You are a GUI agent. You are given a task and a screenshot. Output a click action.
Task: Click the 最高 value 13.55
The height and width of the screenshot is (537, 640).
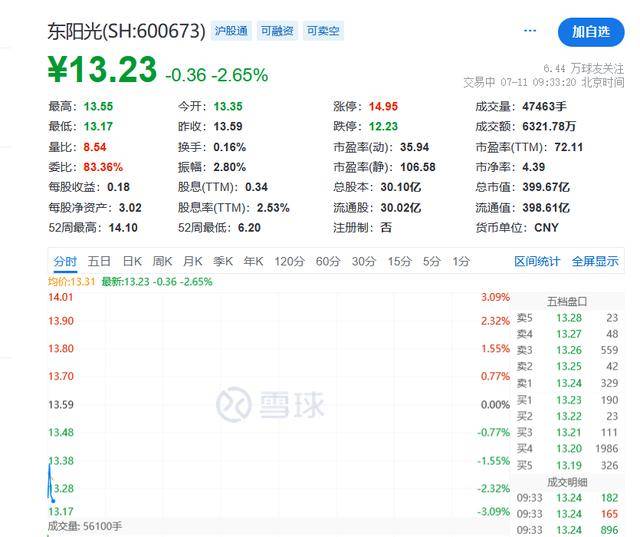[x=98, y=107]
